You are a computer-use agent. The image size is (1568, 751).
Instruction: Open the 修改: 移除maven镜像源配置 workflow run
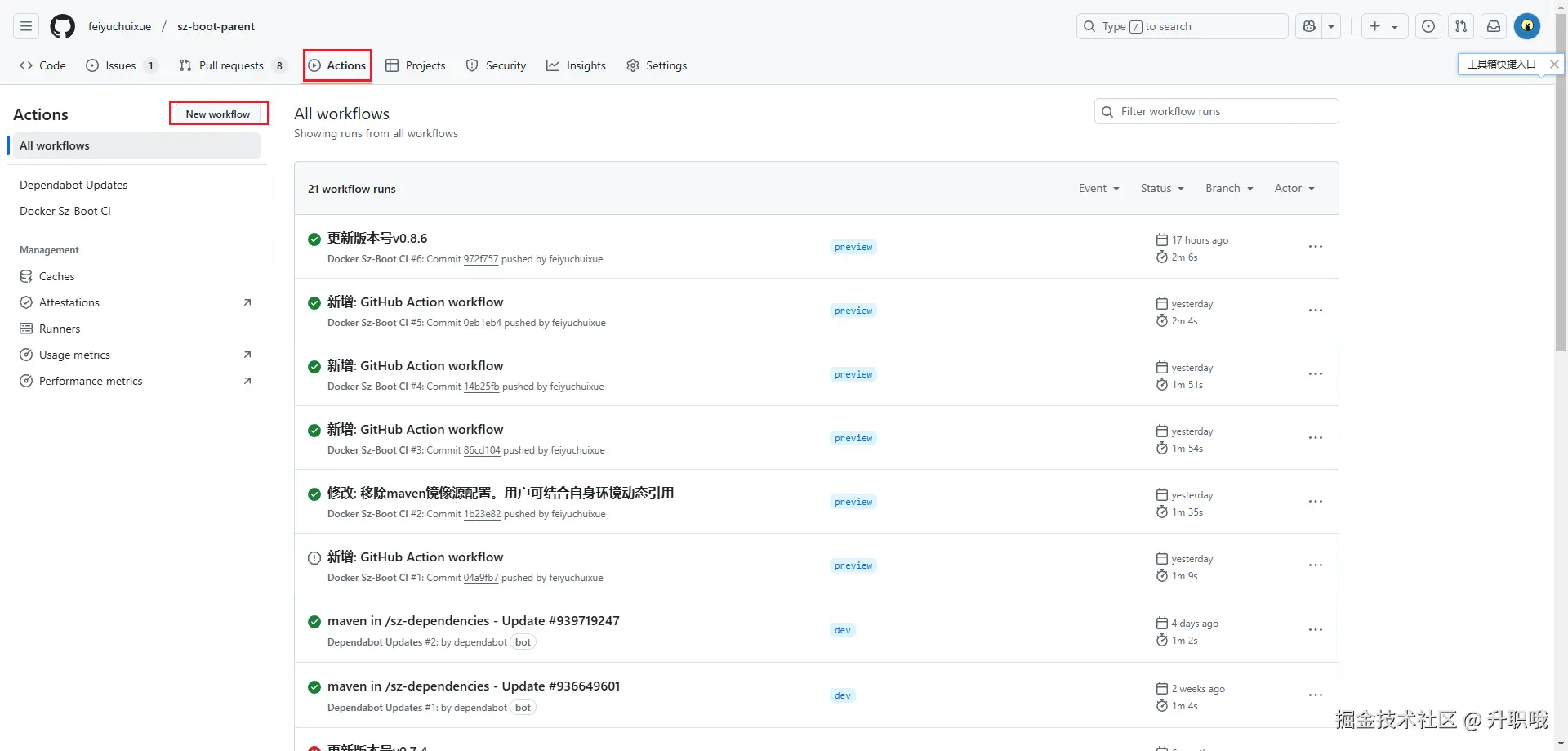tap(501, 494)
